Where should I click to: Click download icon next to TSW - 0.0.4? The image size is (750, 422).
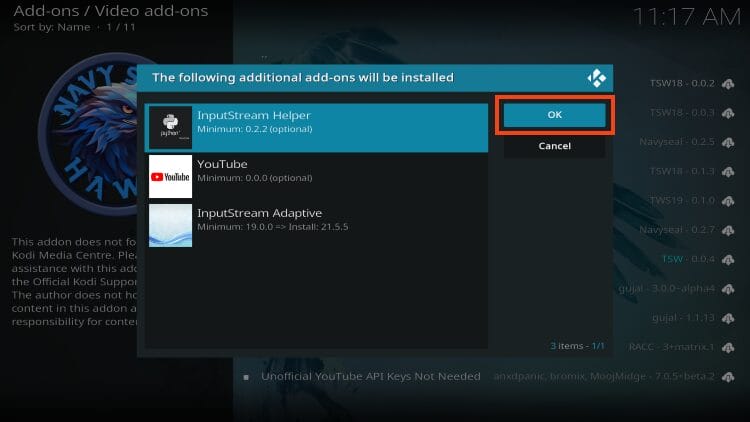[x=728, y=260]
